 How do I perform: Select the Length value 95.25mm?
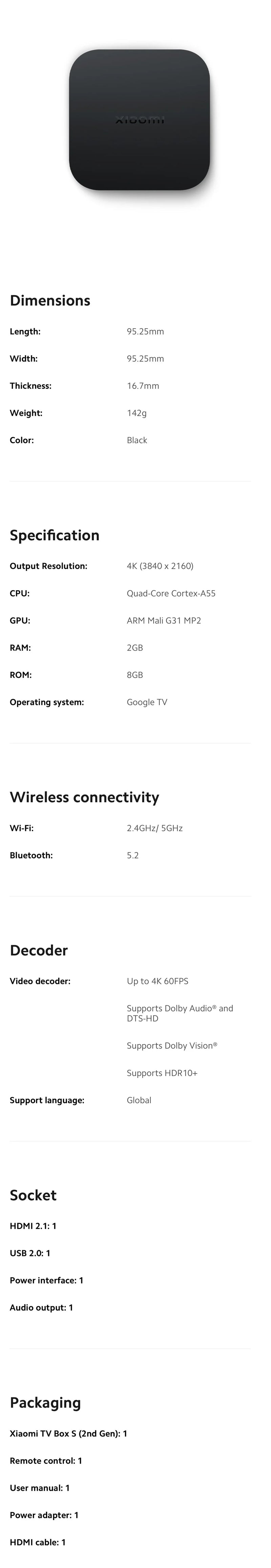coord(145,332)
